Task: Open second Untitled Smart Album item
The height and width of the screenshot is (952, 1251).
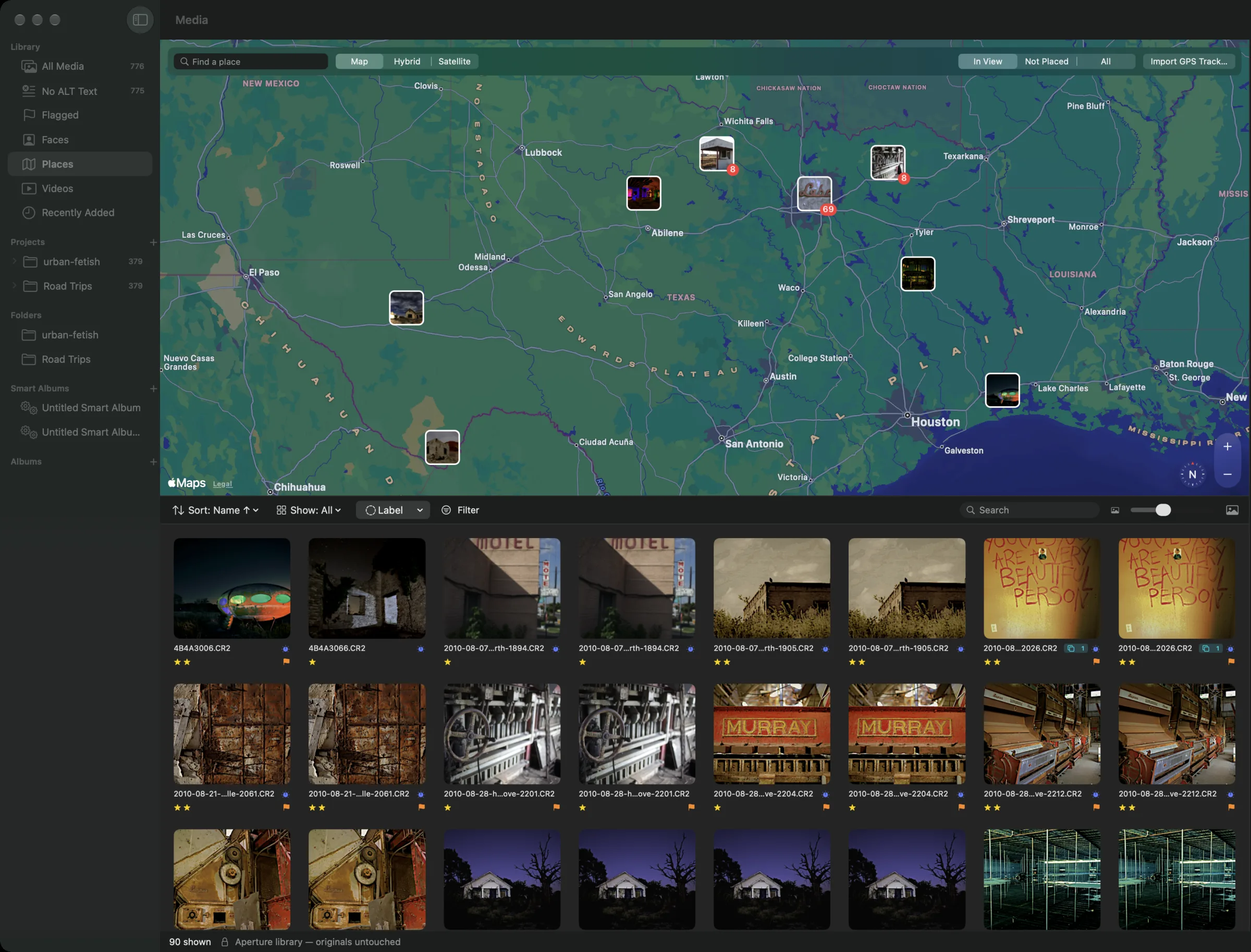Action: pos(80,432)
